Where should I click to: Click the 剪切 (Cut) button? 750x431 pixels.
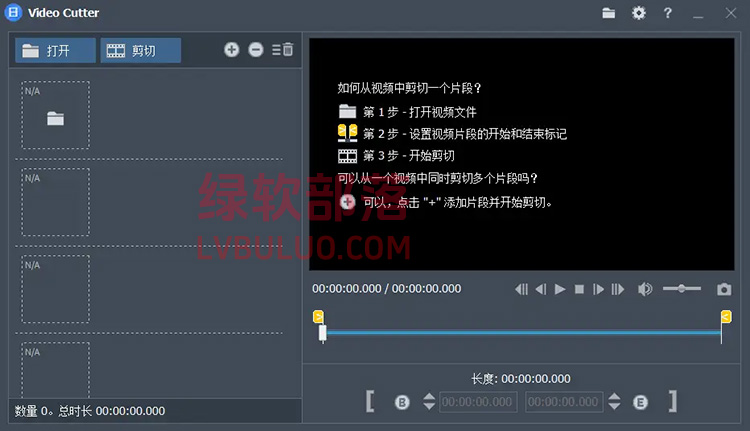tap(141, 50)
